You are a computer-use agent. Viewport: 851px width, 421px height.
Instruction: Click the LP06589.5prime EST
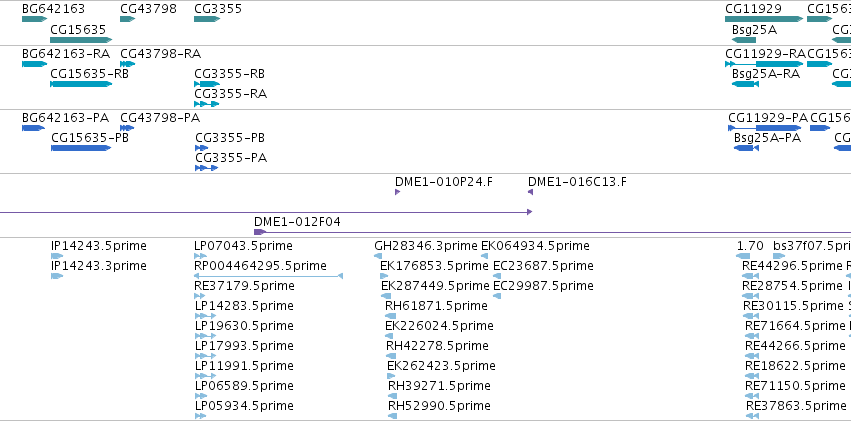click(200, 397)
